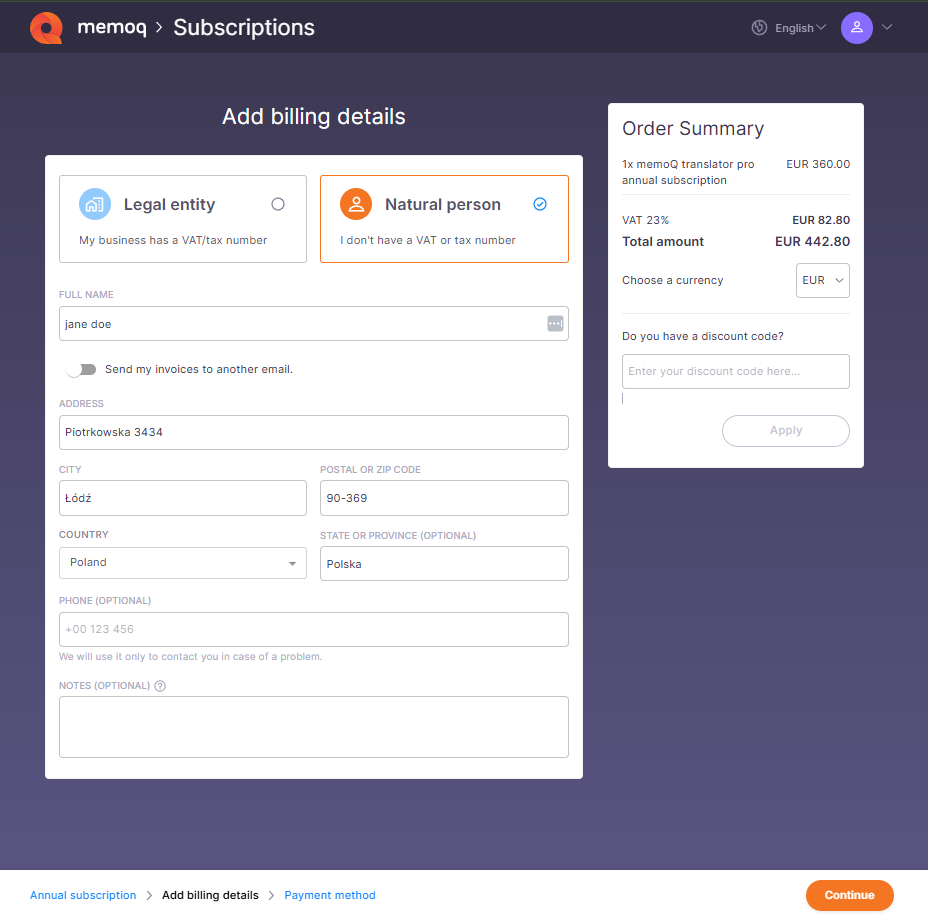928x920 pixels.
Task: Click the City field containing Łódź
Action: (x=183, y=498)
